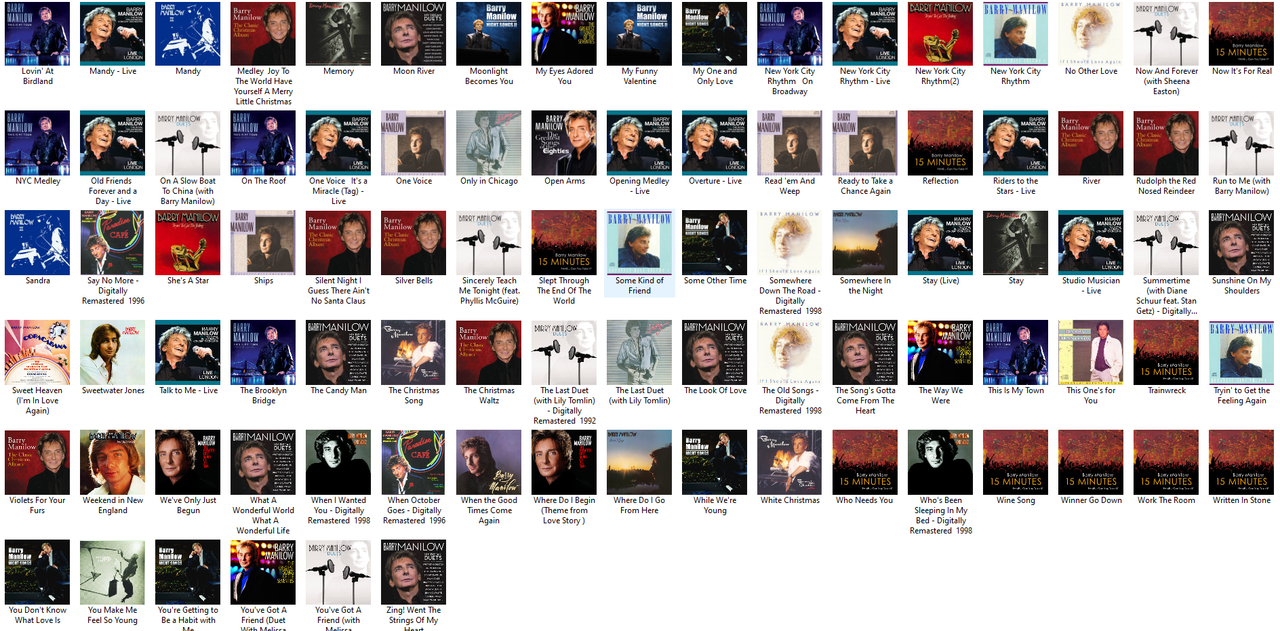
Task: Select Some Other Time file icon
Action: coord(714,243)
